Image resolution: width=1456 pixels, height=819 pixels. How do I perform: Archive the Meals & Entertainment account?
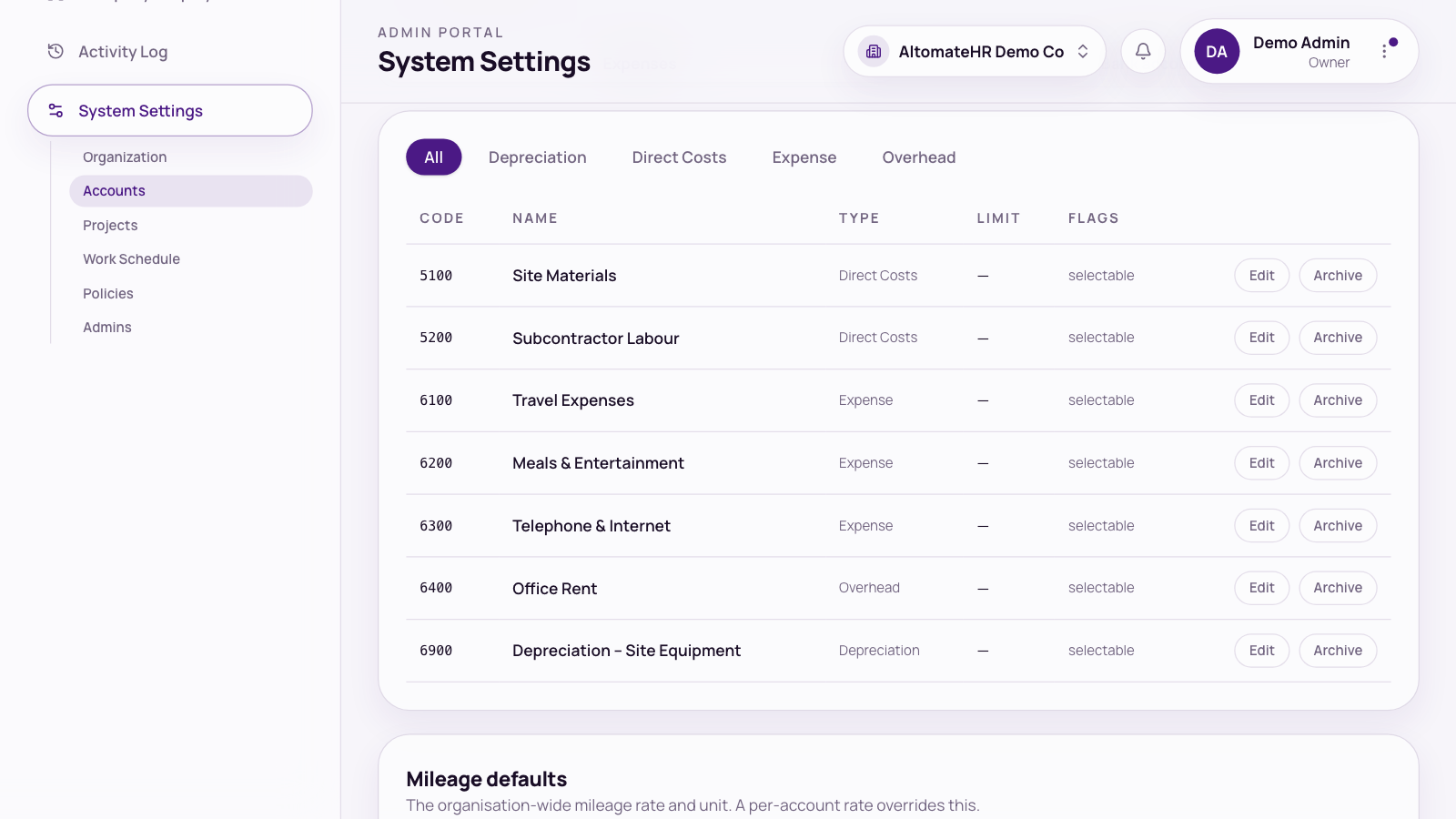pyautogui.click(x=1338, y=463)
